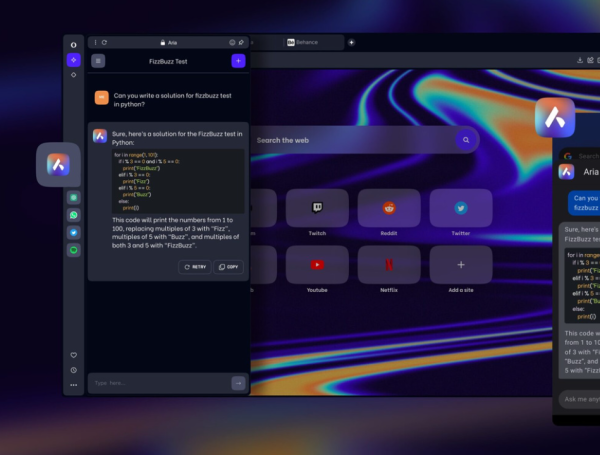Click the Search the web field

pos(350,141)
